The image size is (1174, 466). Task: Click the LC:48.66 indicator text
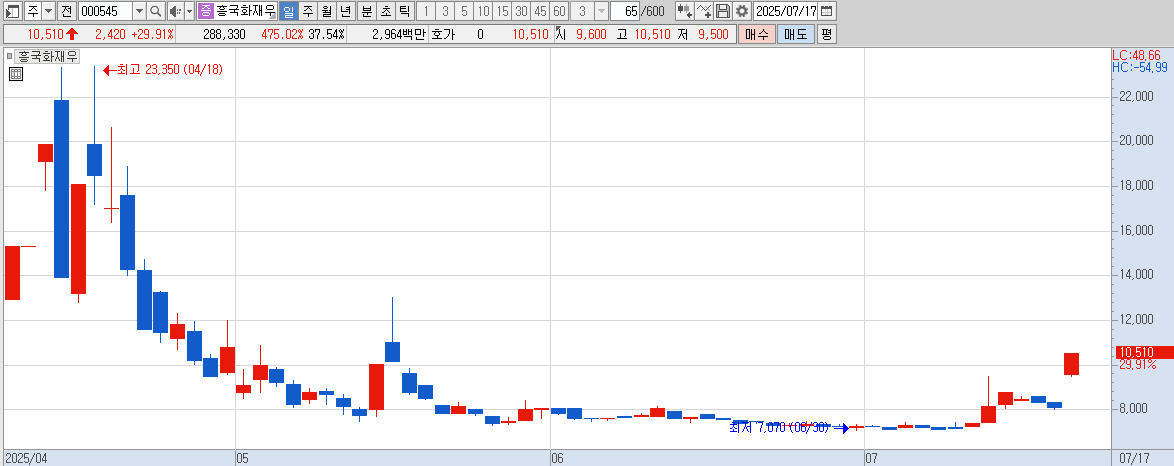[1136, 55]
